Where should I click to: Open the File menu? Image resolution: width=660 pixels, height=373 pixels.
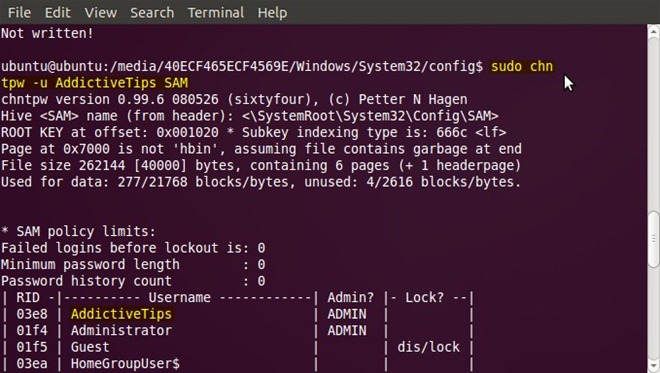tap(19, 13)
